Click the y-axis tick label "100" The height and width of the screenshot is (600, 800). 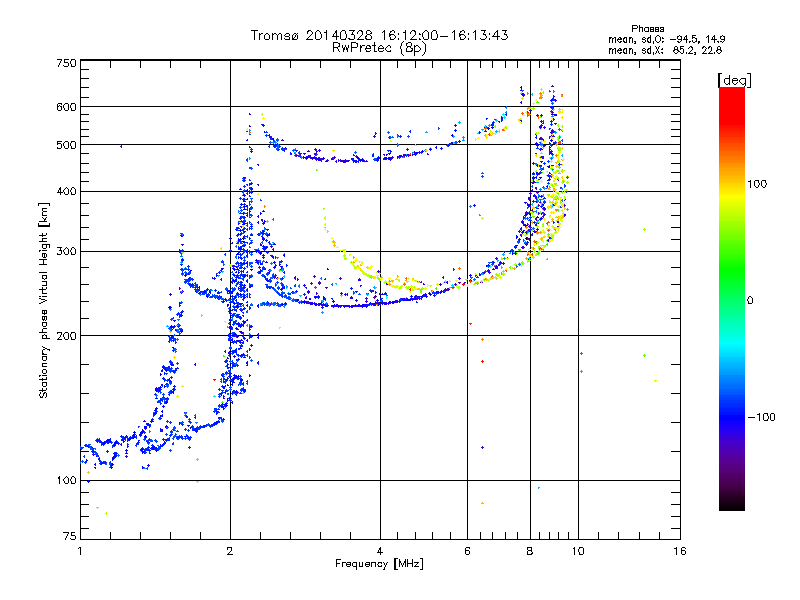[x=66, y=481]
